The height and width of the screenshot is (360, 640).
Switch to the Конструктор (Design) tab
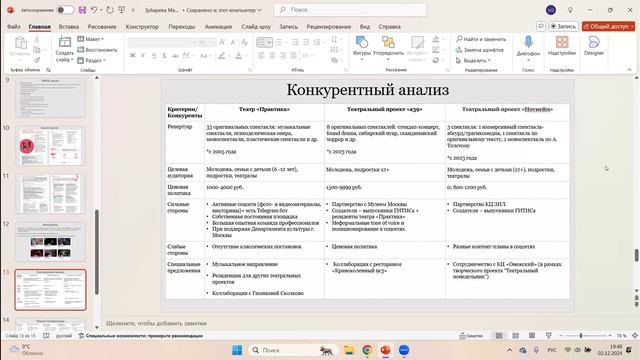(142, 27)
